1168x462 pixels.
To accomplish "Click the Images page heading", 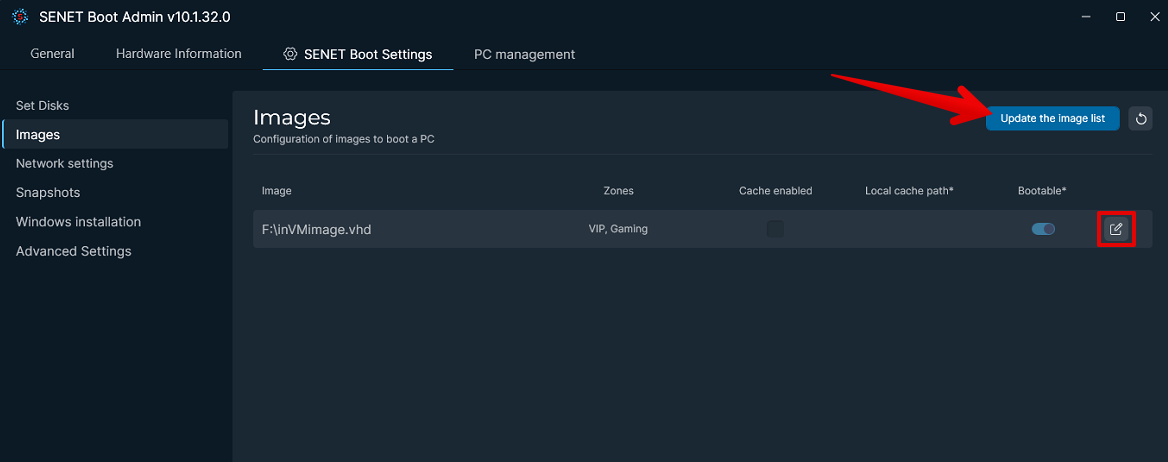I will (292, 117).
